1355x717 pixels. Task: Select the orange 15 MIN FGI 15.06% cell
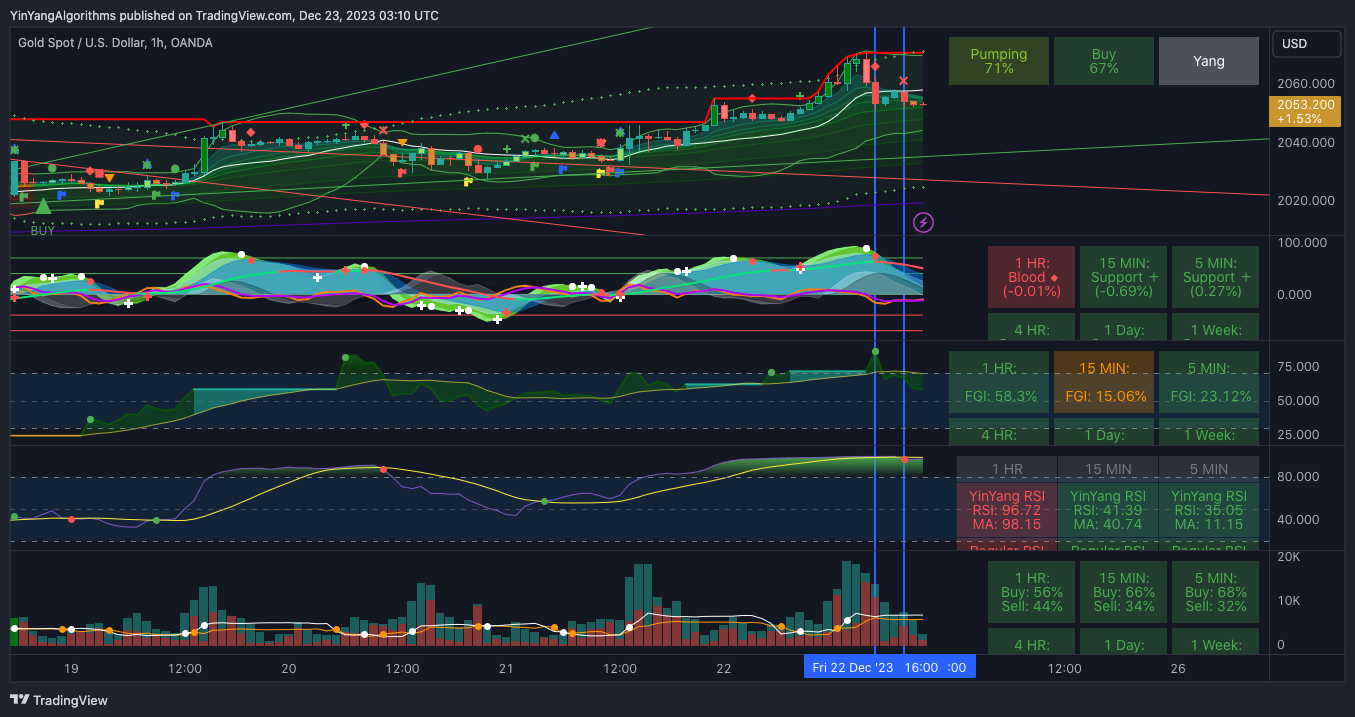coord(1104,382)
